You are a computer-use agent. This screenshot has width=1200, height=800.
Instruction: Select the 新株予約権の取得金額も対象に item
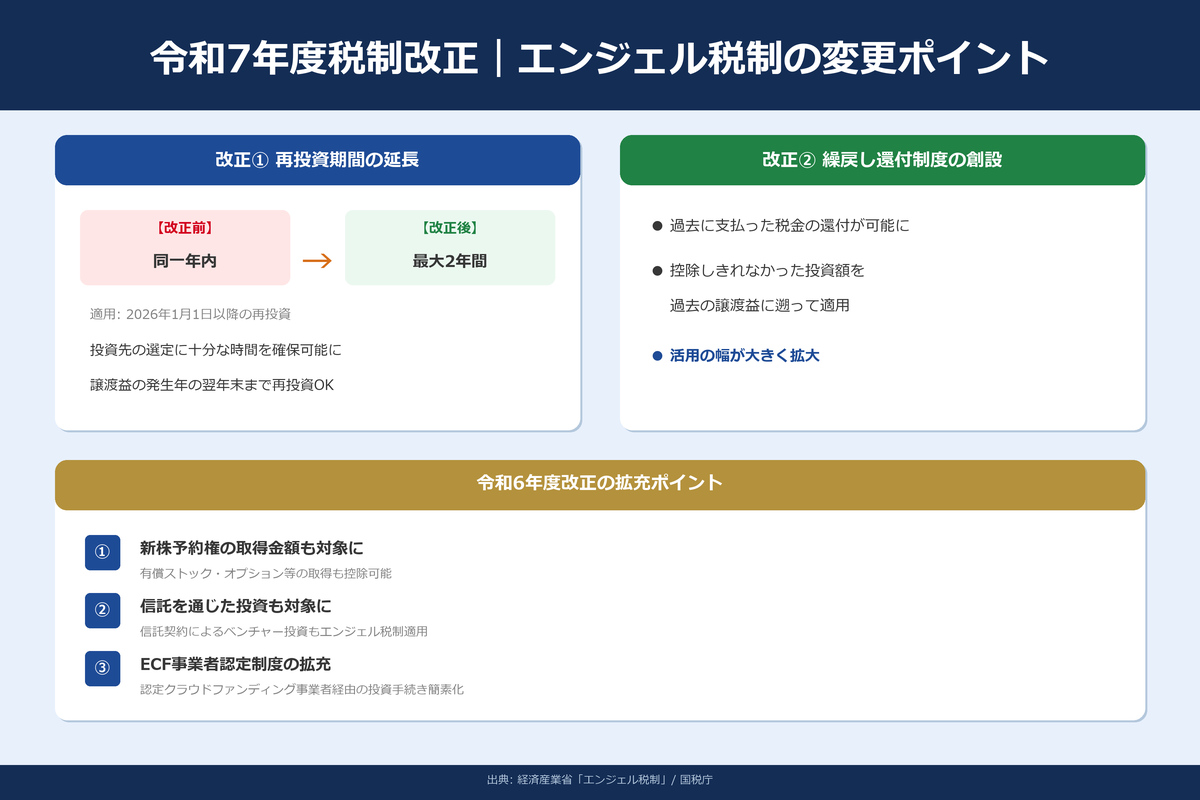point(253,547)
